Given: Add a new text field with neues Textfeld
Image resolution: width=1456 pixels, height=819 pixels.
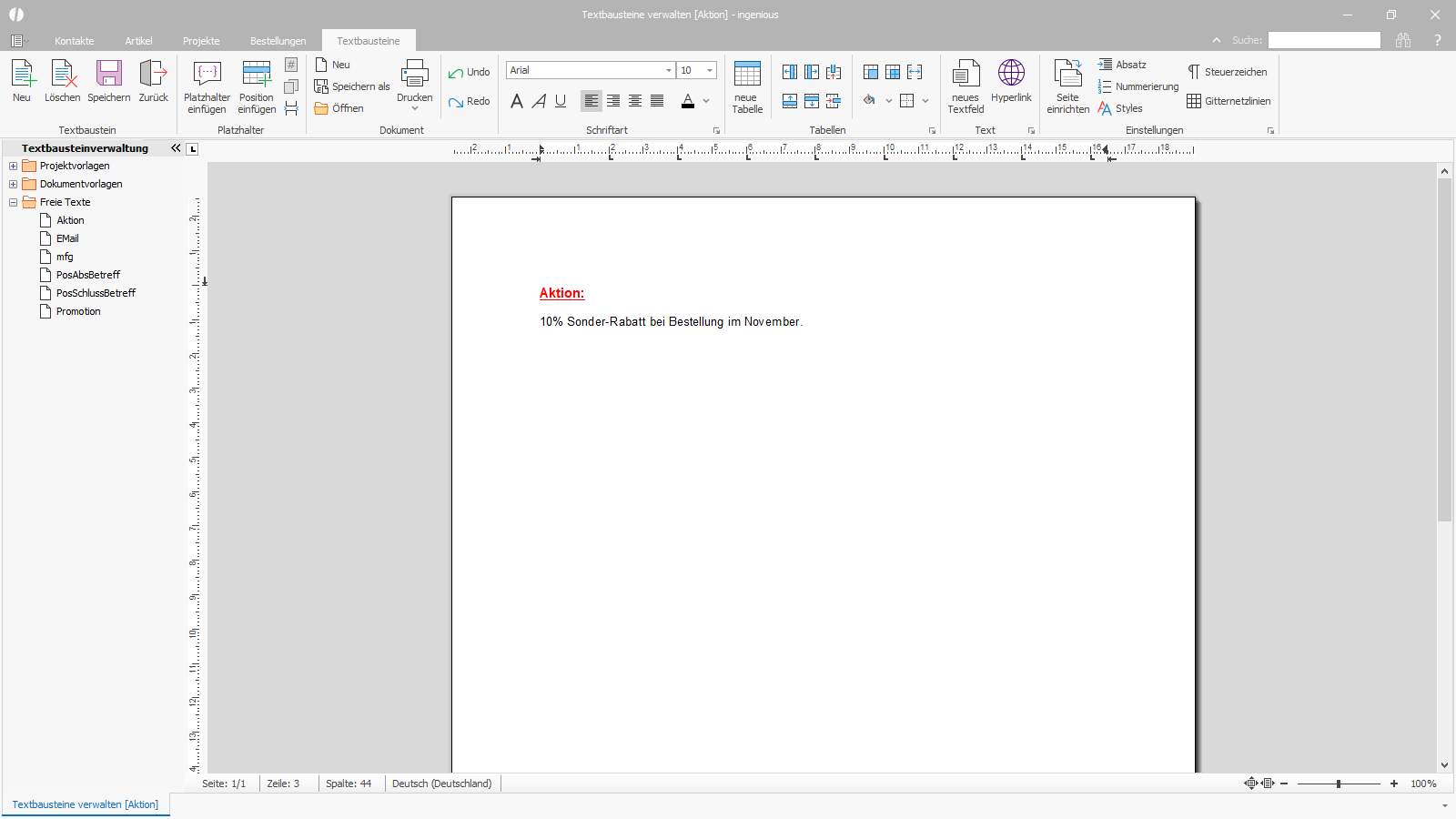Looking at the screenshot, I should click(966, 86).
